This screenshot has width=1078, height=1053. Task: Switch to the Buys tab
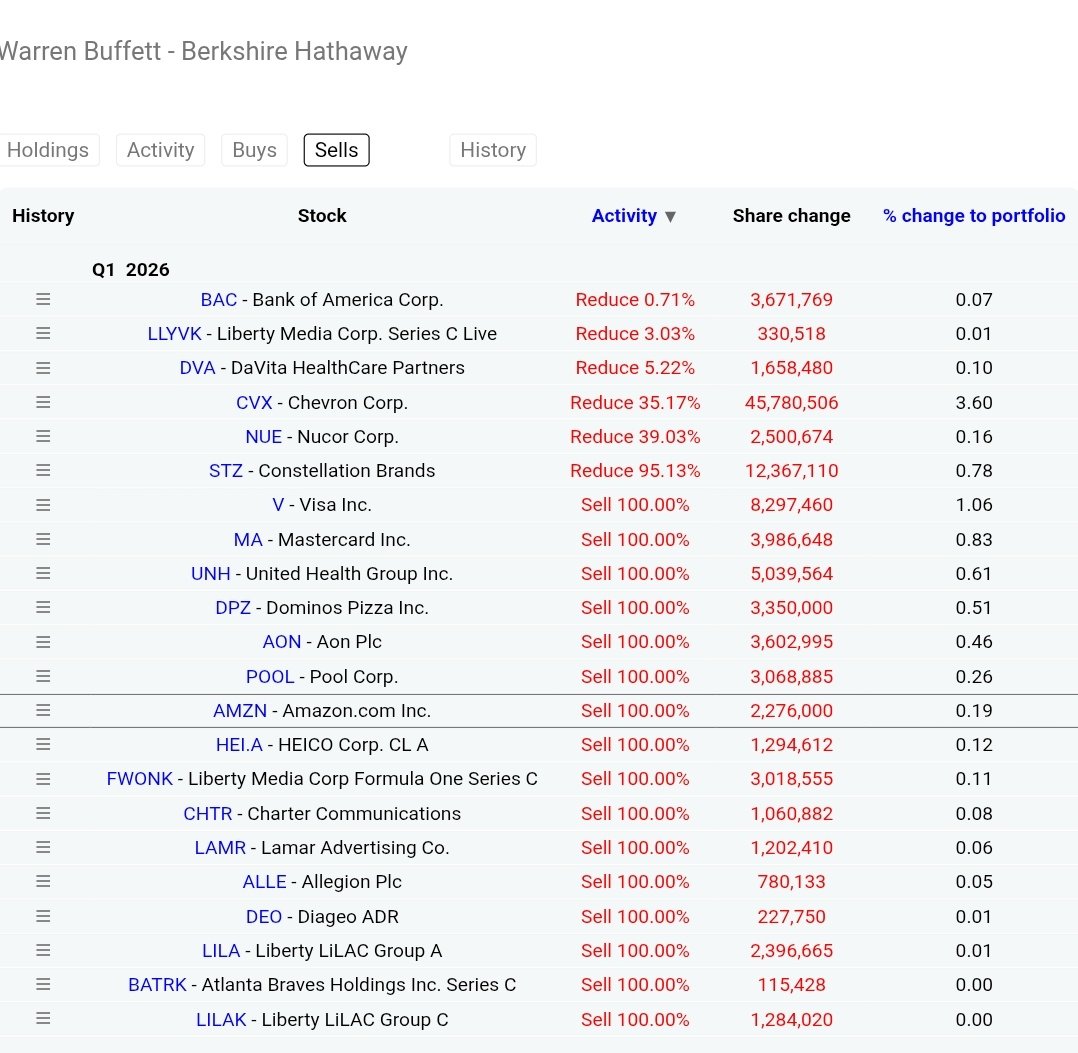click(254, 150)
